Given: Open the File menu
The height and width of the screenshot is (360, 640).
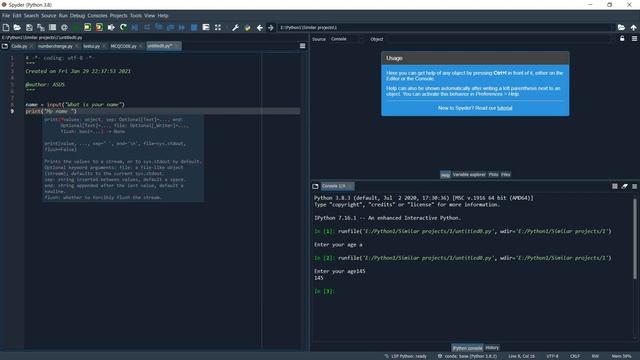Looking at the screenshot, I should pyautogui.click(x=6, y=16).
